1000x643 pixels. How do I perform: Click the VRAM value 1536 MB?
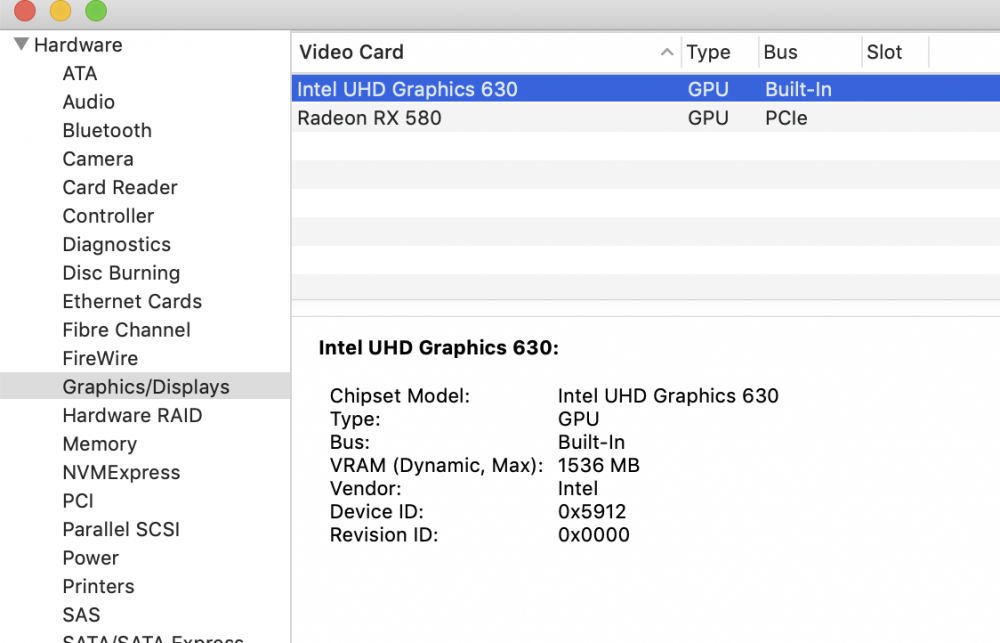(x=598, y=466)
